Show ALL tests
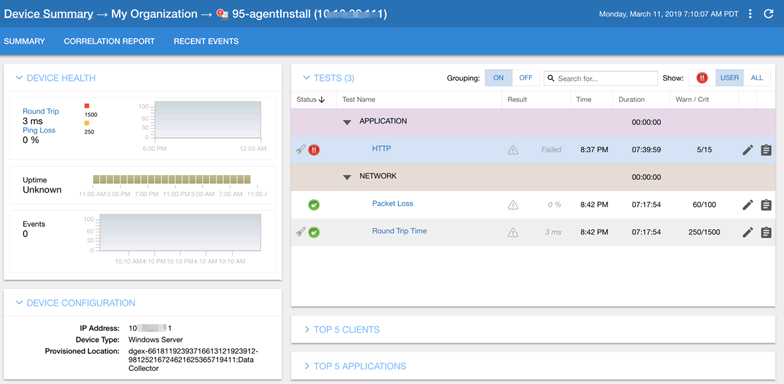The height and width of the screenshot is (384, 784). pyautogui.click(x=757, y=78)
